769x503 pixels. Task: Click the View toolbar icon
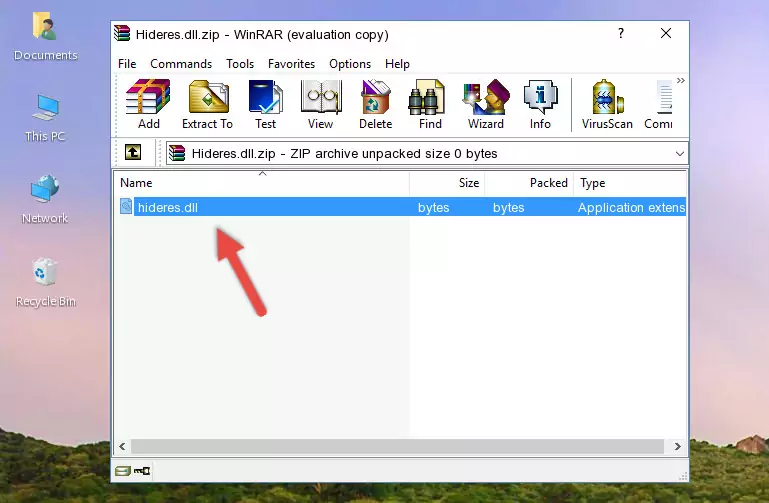(321, 104)
